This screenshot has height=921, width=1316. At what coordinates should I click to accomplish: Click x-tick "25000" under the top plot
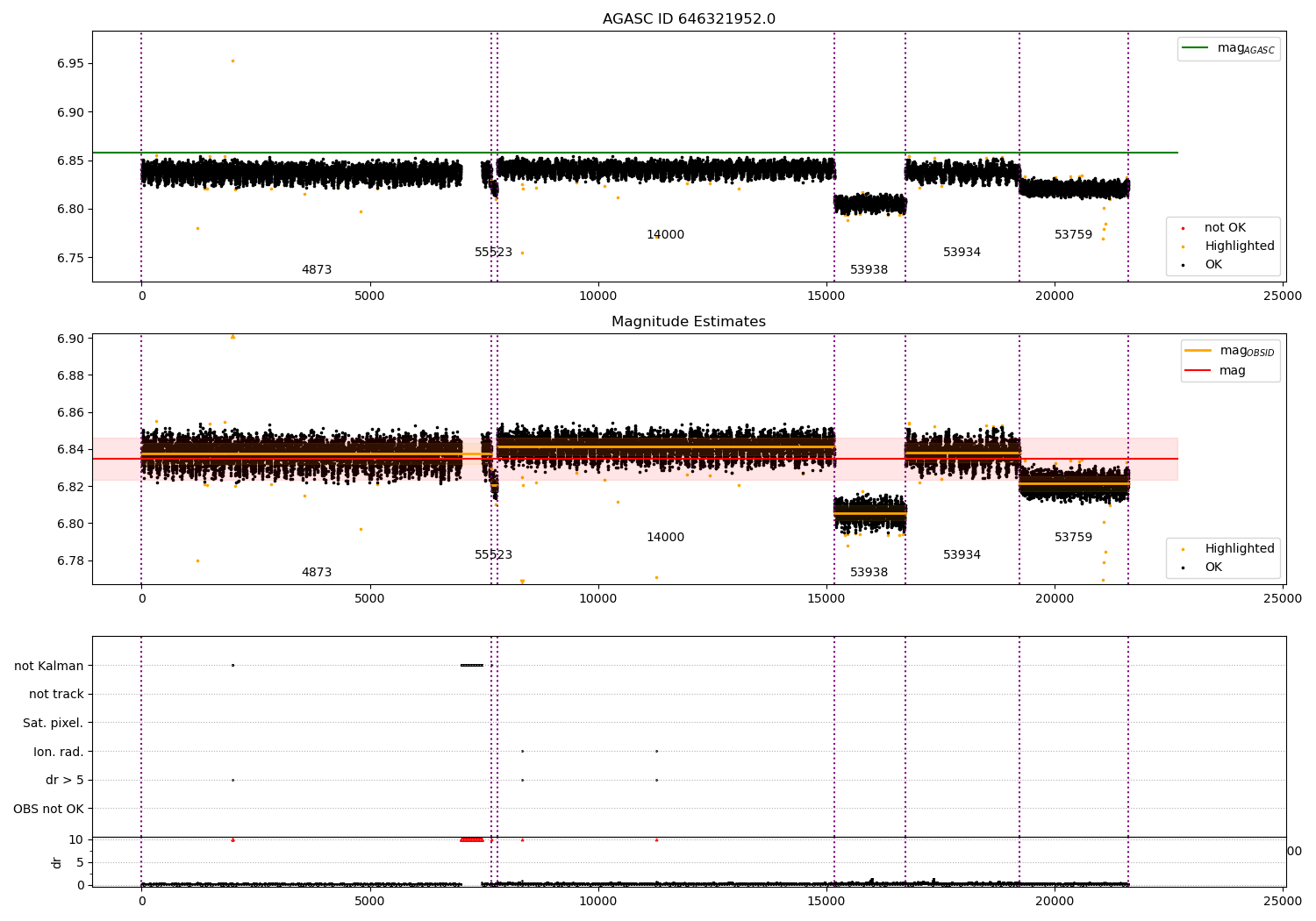1283,296
